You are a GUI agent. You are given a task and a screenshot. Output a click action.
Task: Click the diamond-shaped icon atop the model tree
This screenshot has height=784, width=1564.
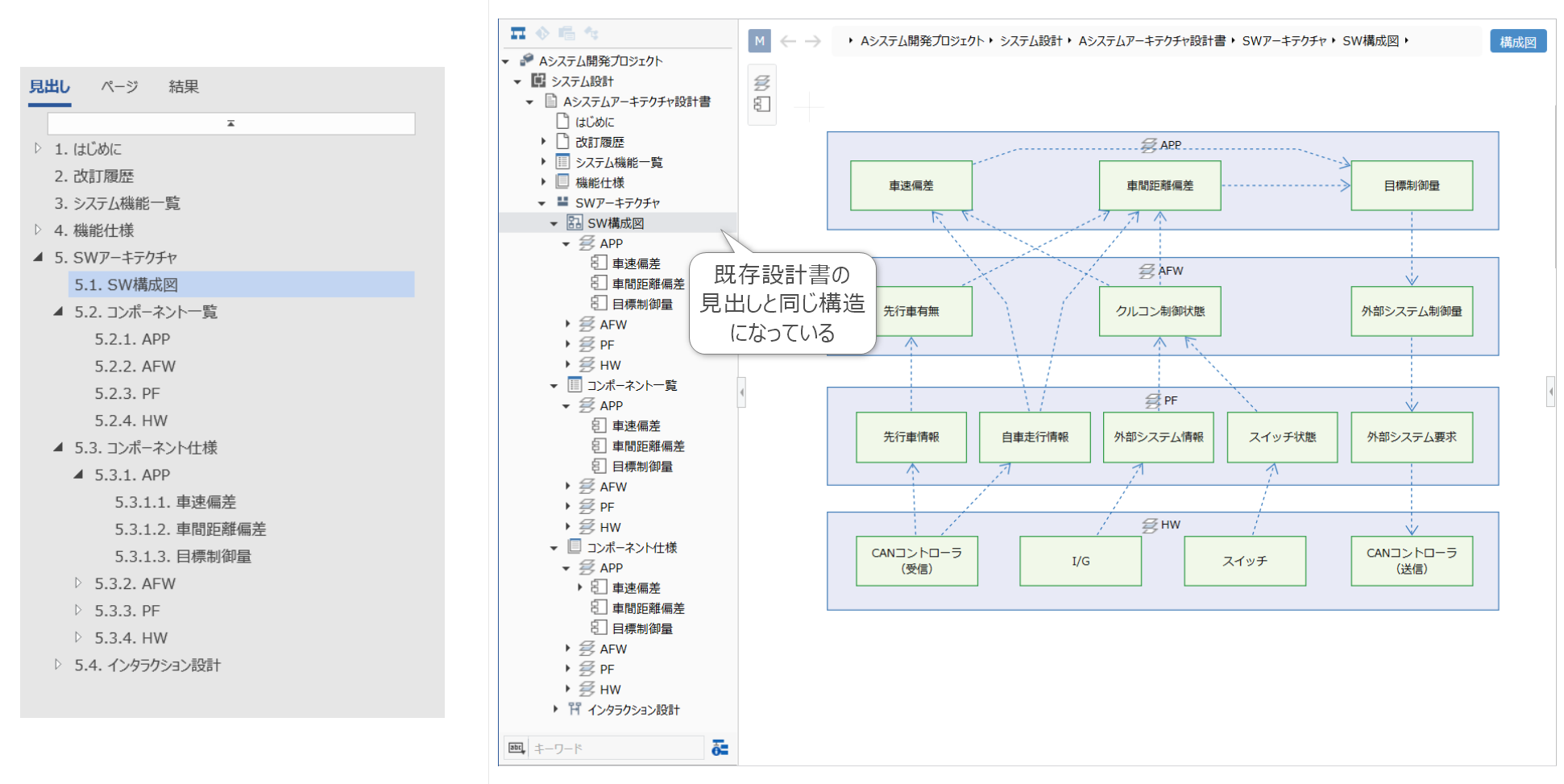(x=542, y=33)
